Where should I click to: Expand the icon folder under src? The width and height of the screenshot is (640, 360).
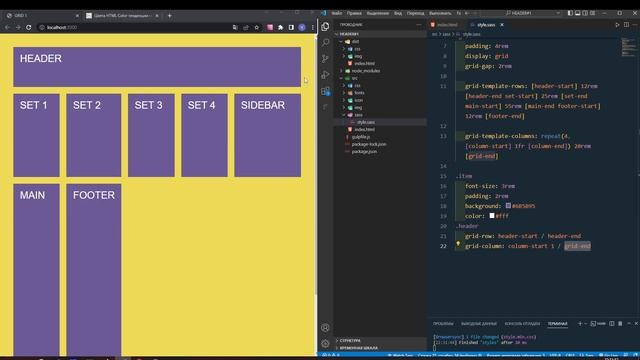coord(344,100)
